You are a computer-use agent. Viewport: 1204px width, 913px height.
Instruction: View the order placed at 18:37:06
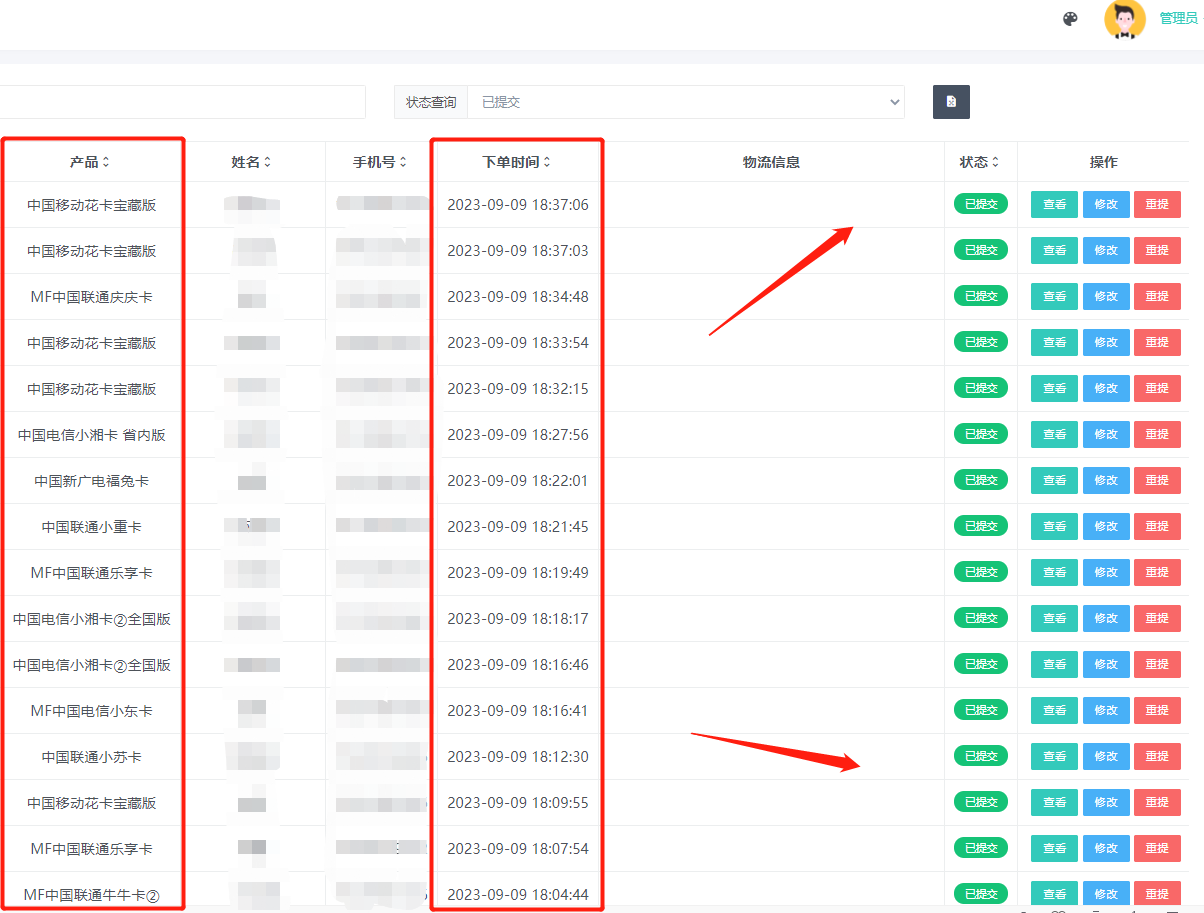click(1054, 205)
